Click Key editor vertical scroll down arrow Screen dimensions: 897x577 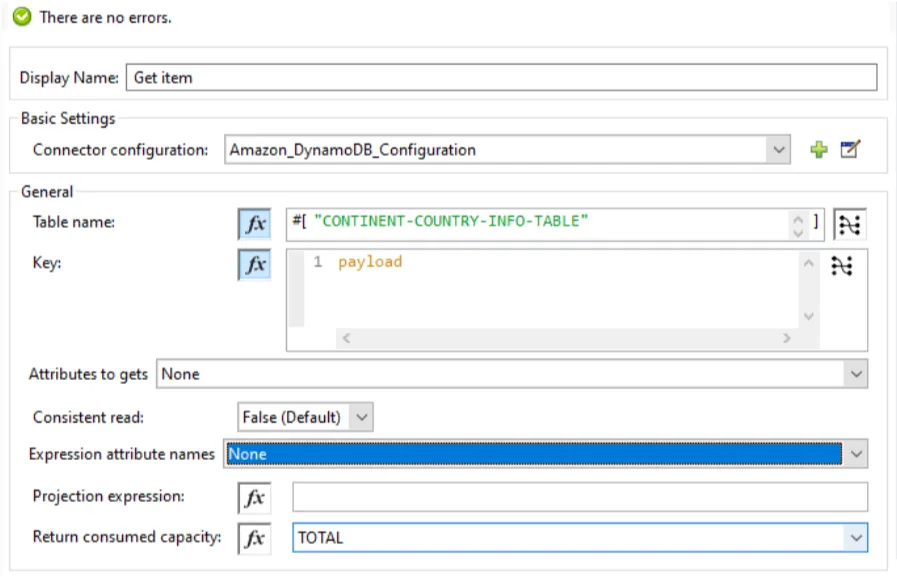click(808, 316)
